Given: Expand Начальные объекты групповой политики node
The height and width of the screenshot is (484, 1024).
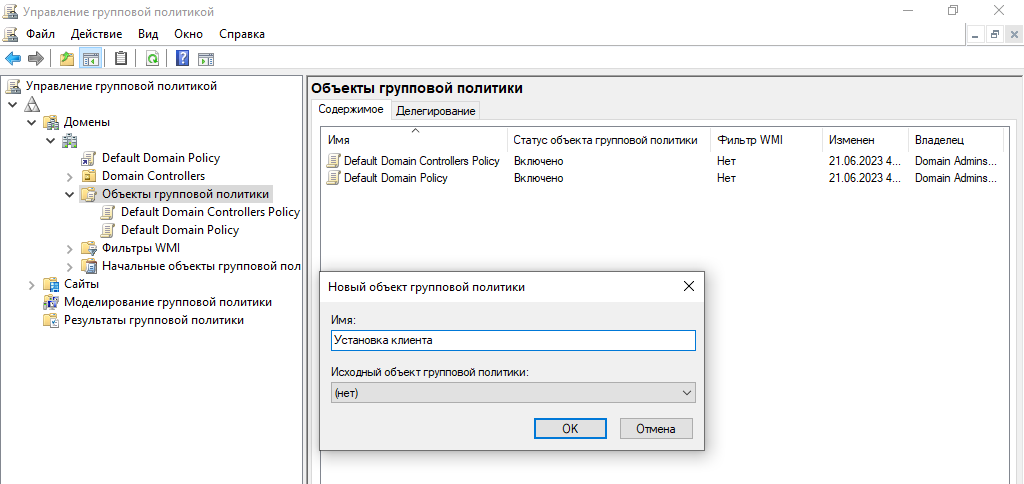Looking at the screenshot, I should (x=71, y=266).
